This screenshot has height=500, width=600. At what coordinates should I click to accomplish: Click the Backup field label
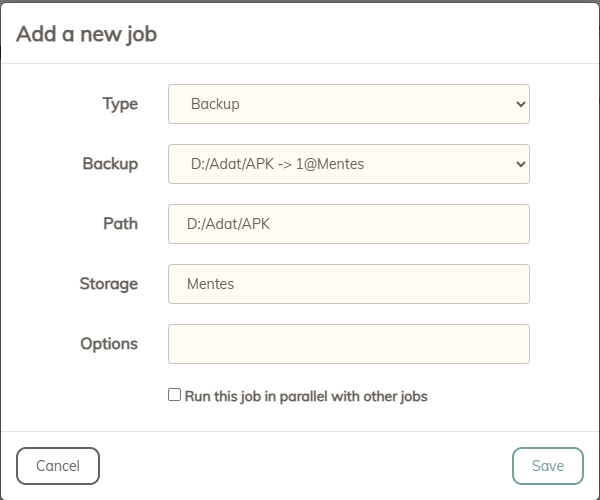[110, 164]
